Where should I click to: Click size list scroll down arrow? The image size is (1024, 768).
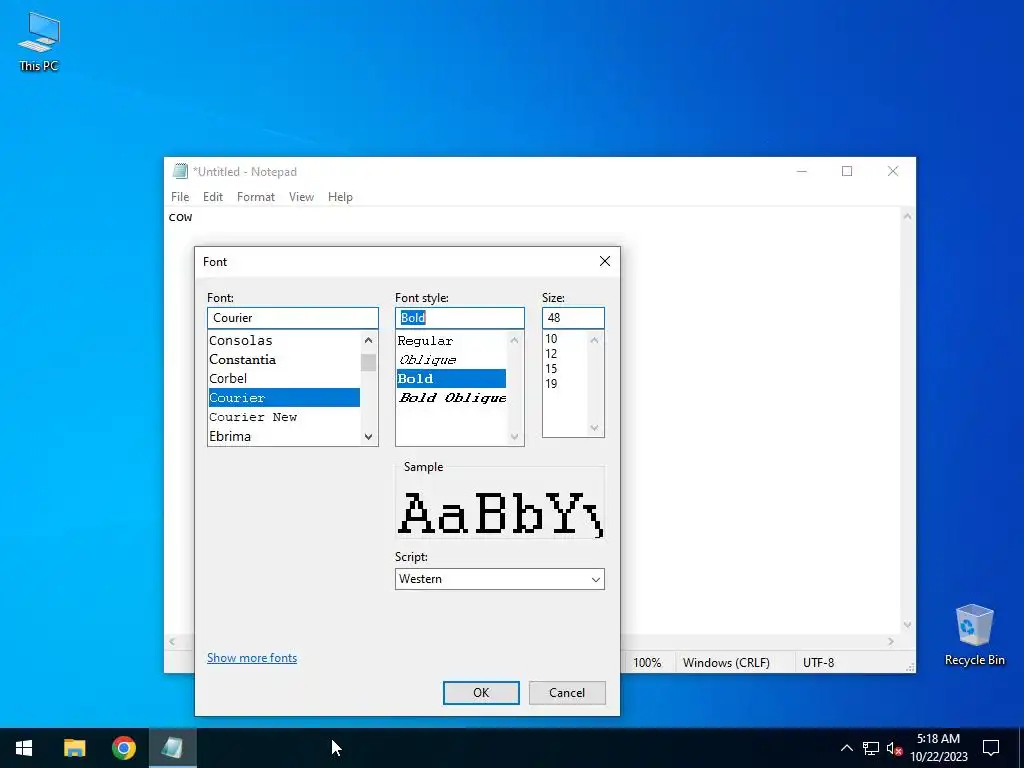tap(594, 428)
